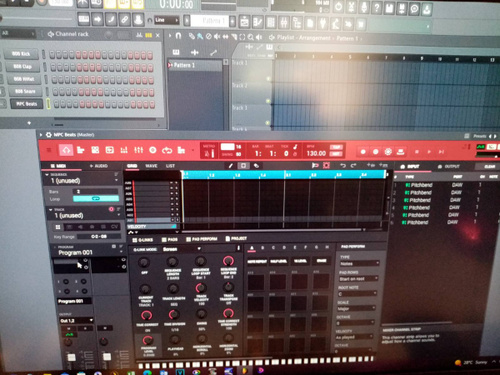Open the MPC Beats home view icon

point(66,150)
